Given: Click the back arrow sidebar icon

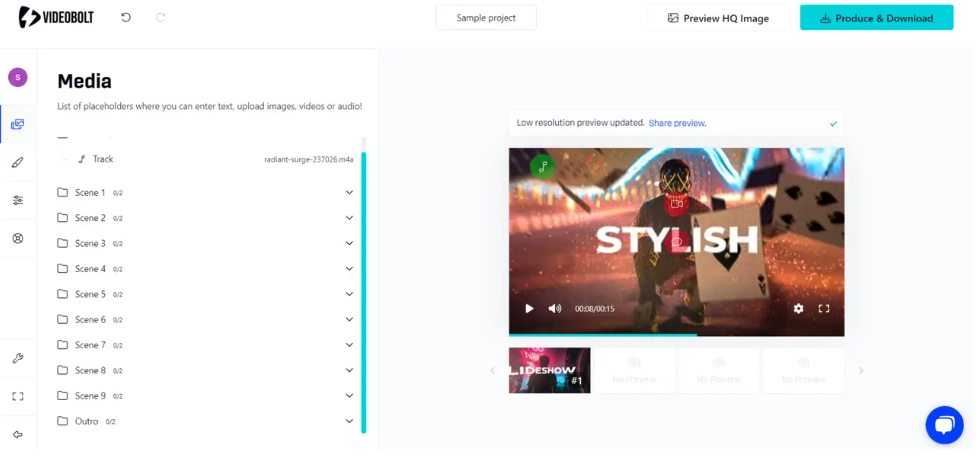Looking at the screenshot, I should pos(17,434).
